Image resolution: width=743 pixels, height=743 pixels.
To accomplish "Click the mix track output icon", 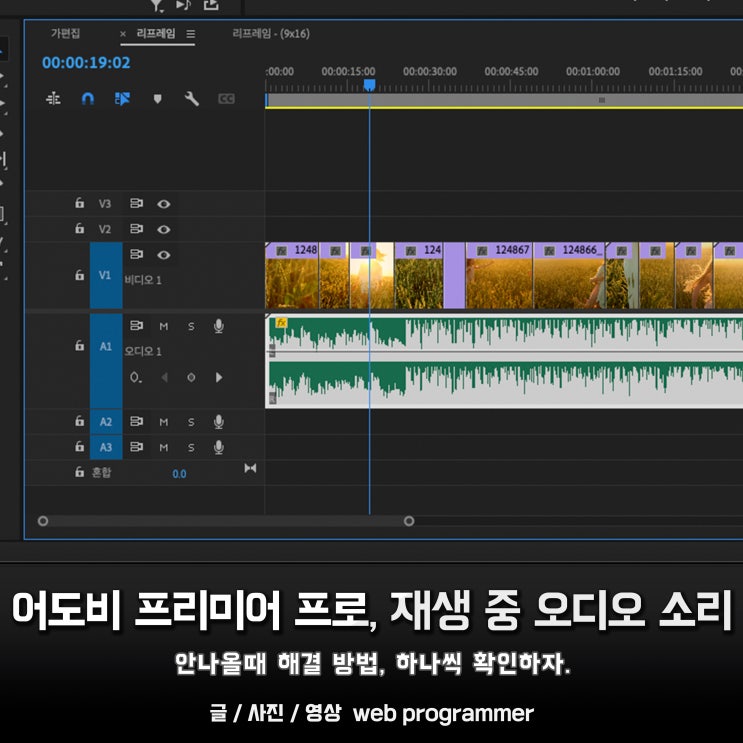I will pos(250,468).
